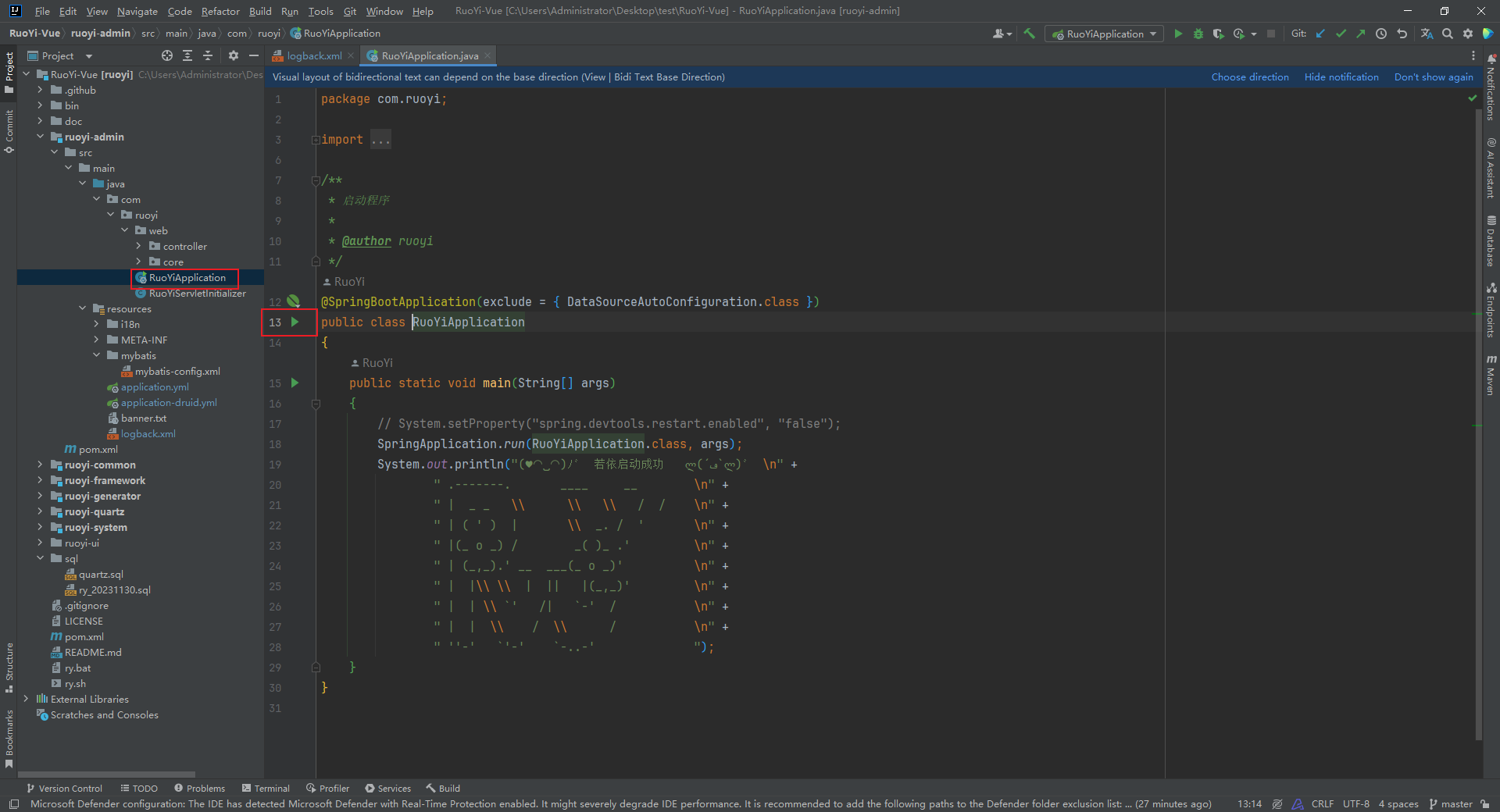Push commits with the green Git arrow
1500x812 pixels.
point(1361,34)
